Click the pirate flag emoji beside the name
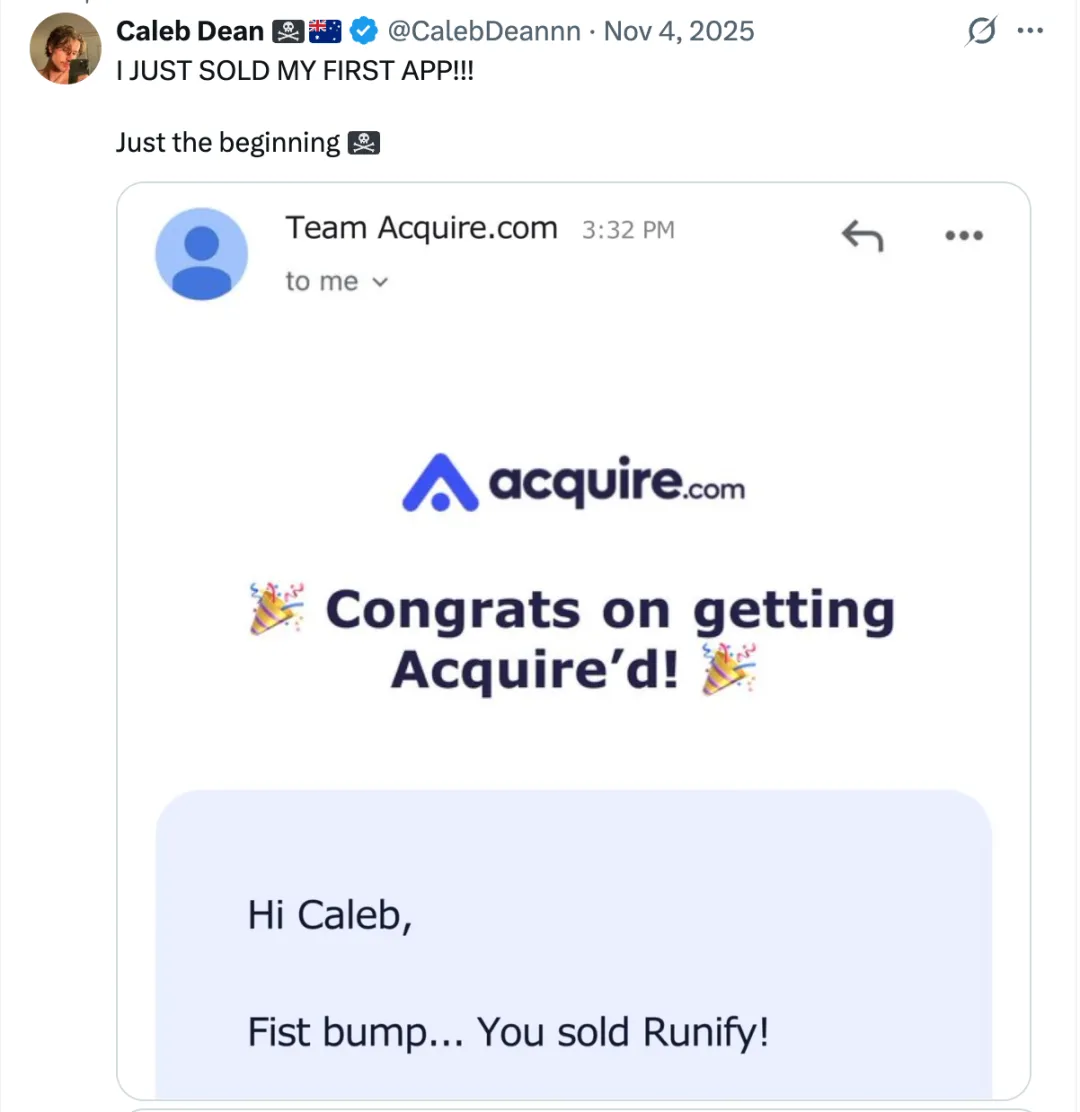This screenshot has width=1080, height=1112. 287,32
